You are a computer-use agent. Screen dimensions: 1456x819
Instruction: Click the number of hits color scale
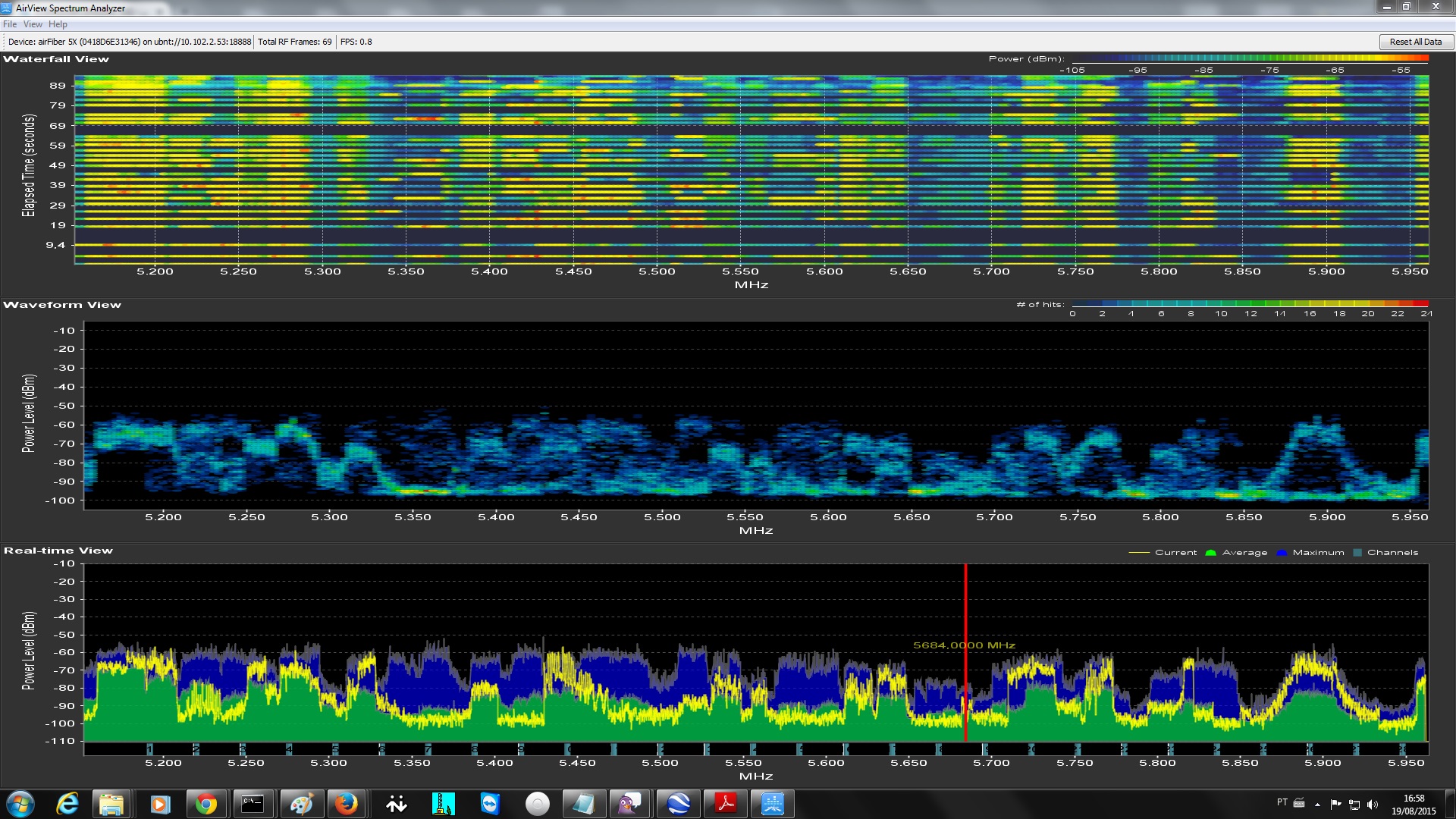[1250, 304]
